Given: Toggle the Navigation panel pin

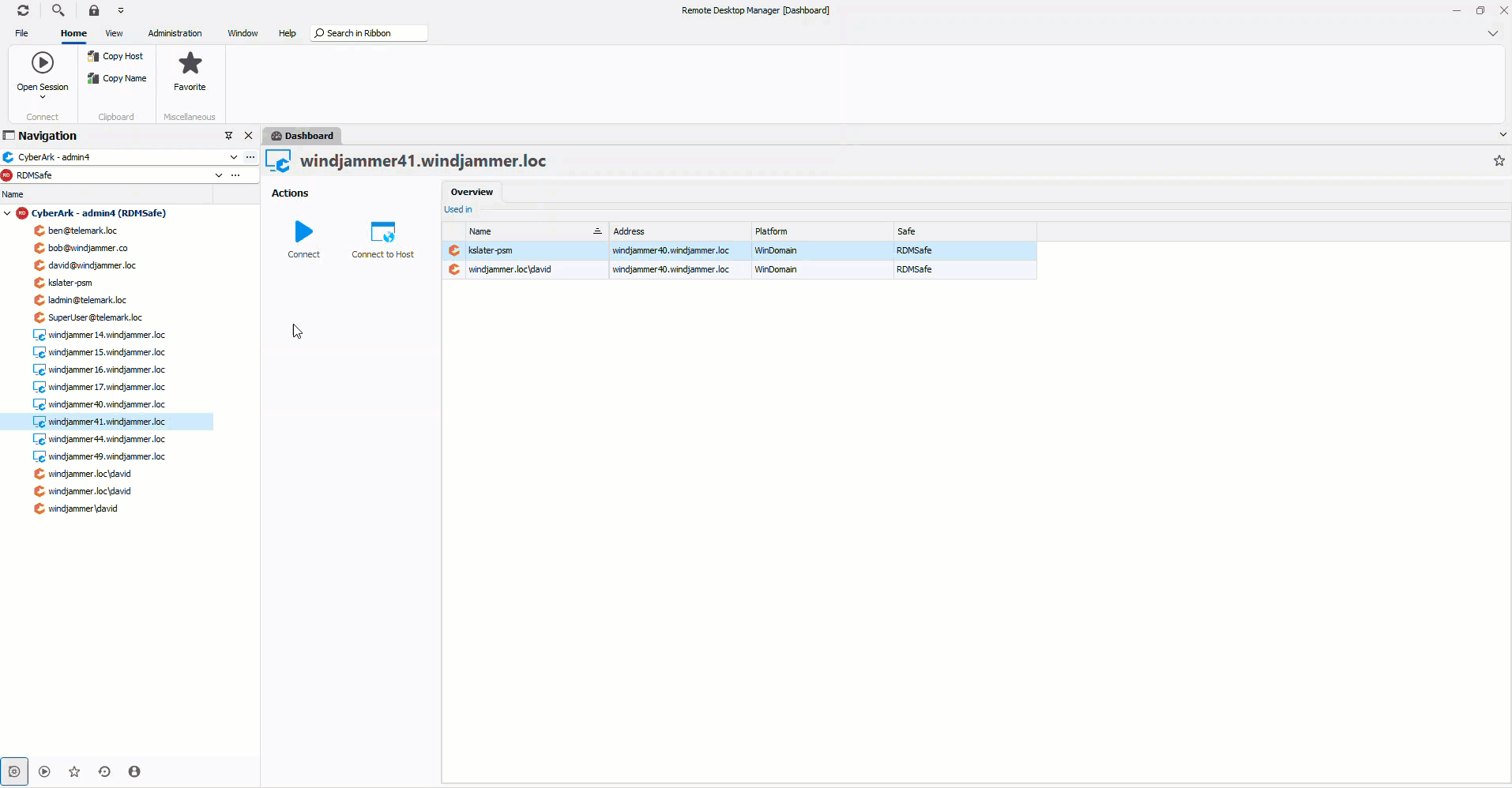Looking at the screenshot, I should pyautogui.click(x=229, y=136).
